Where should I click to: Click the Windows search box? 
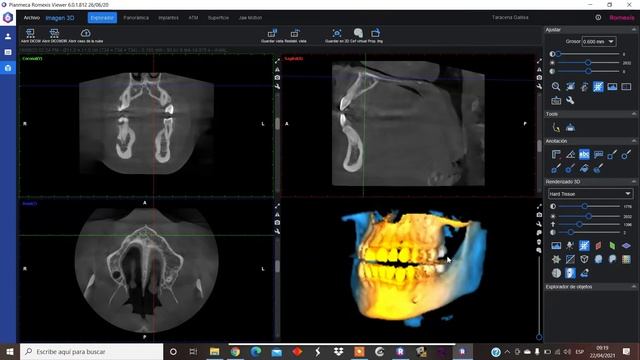click(x=91, y=351)
